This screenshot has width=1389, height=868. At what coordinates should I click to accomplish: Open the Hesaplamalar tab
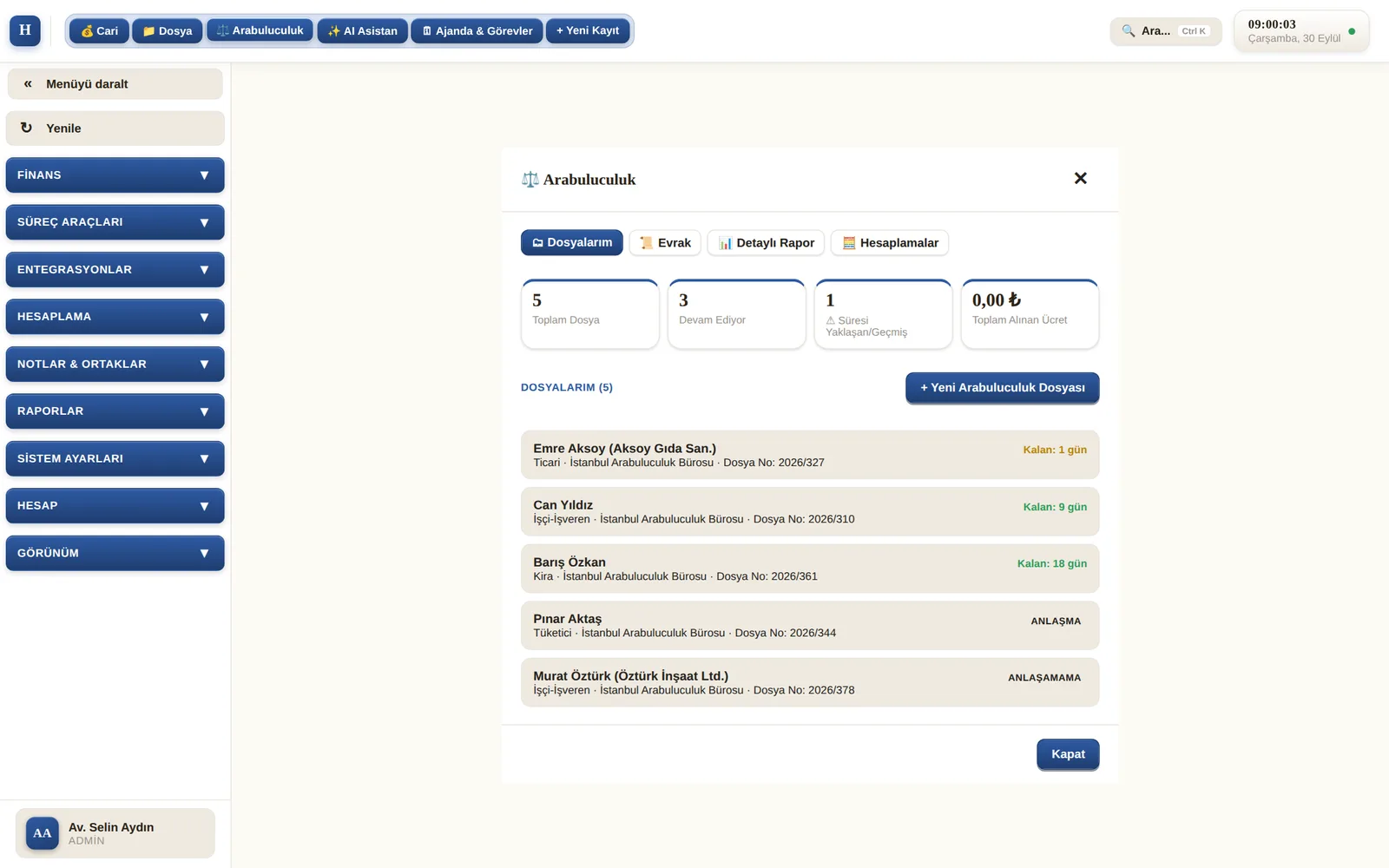click(890, 243)
